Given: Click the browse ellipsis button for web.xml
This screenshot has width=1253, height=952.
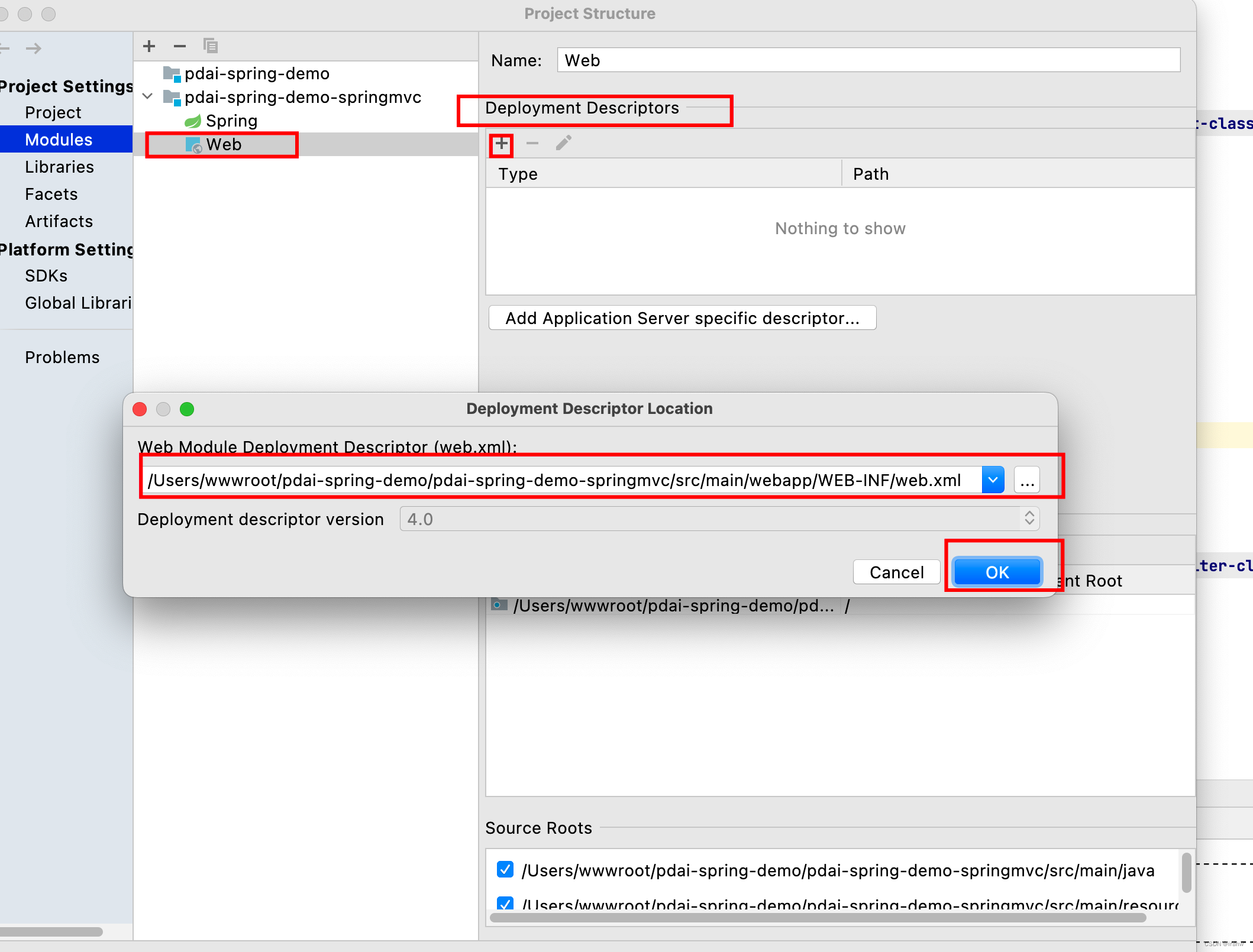Looking at the screenshot, I should coord(1027,480).
